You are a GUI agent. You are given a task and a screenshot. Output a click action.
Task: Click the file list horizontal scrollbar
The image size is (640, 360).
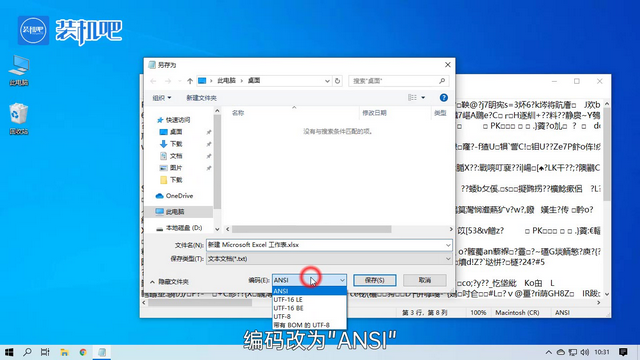click(x=311, y=229)
